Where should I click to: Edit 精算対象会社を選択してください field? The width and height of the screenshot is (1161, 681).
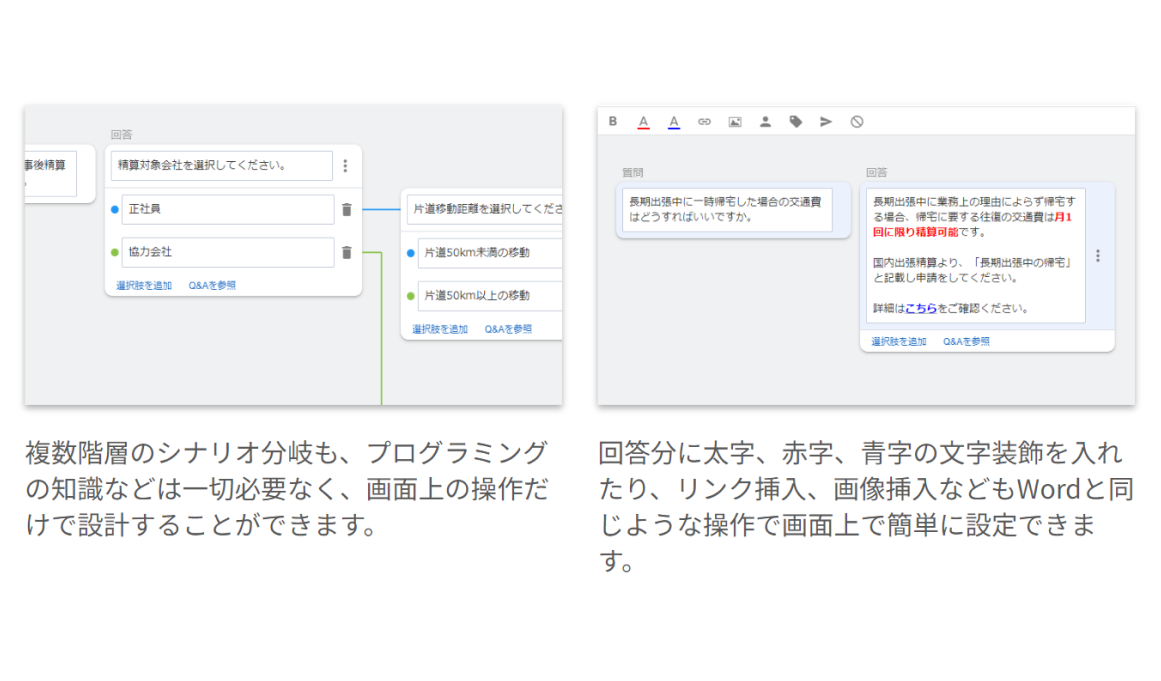pos(221,166)
